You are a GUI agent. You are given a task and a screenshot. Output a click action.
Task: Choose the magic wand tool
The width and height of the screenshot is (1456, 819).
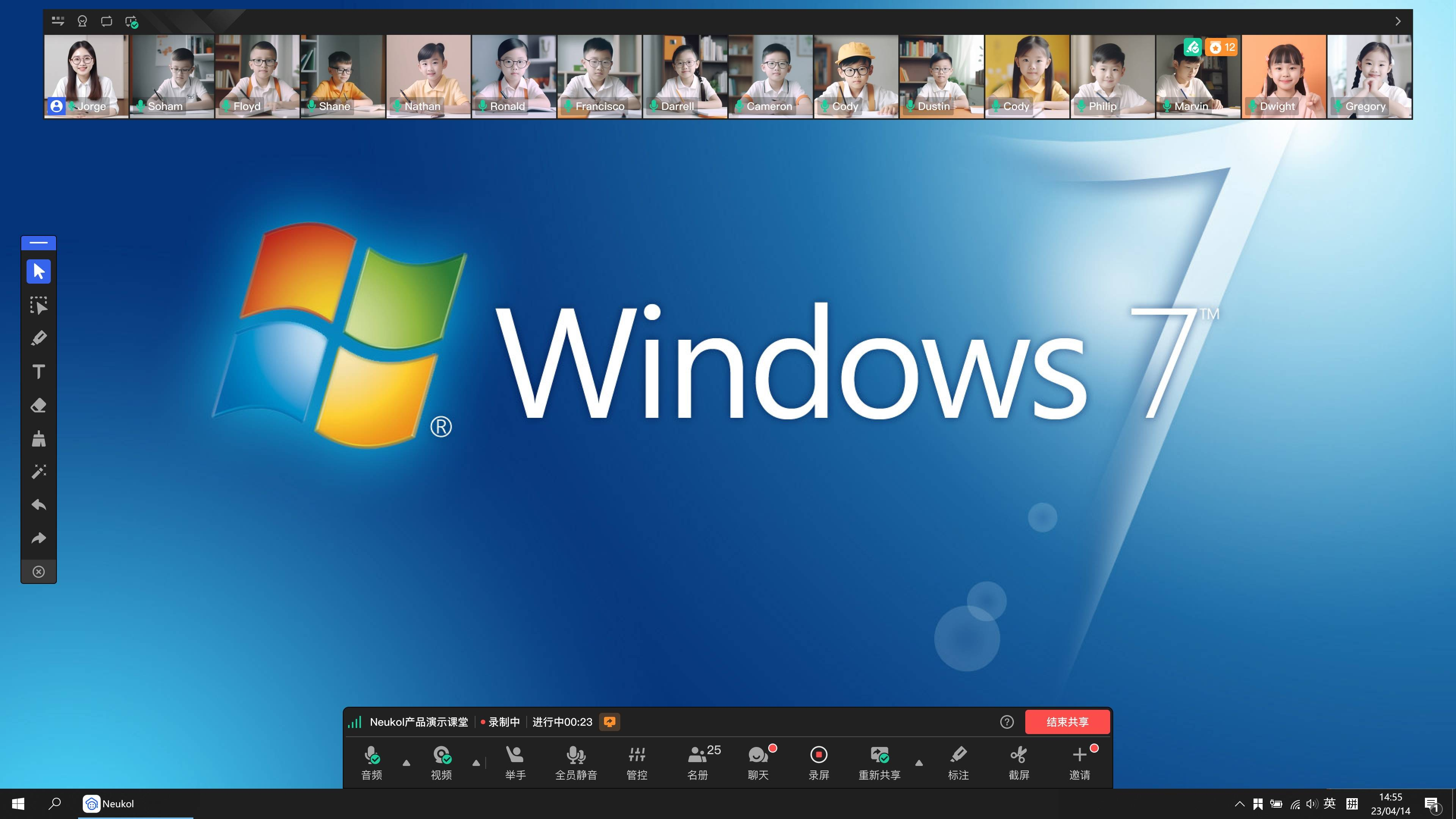coord(38,471)
